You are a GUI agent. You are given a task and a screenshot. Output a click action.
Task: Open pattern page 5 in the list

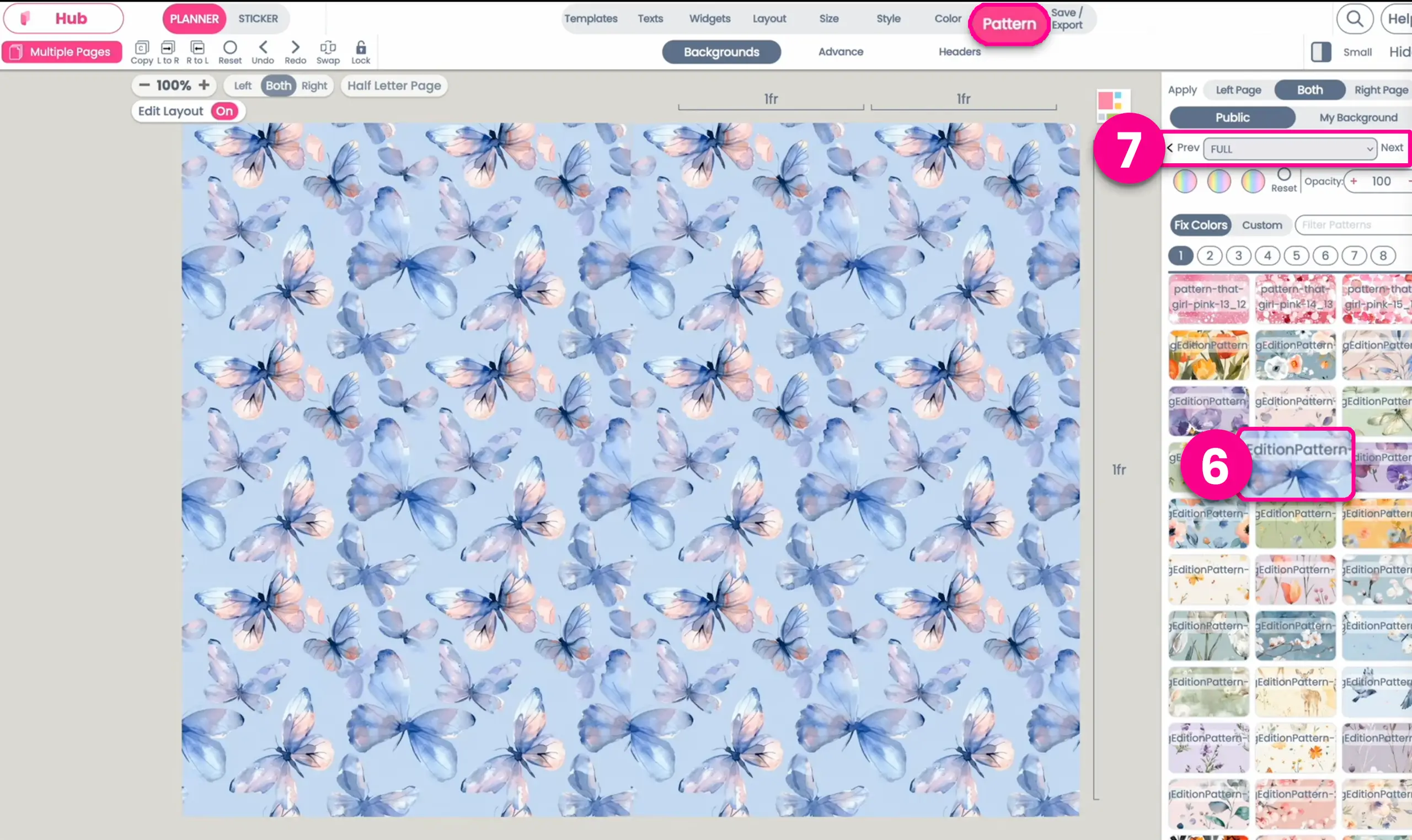[1297, 255]
